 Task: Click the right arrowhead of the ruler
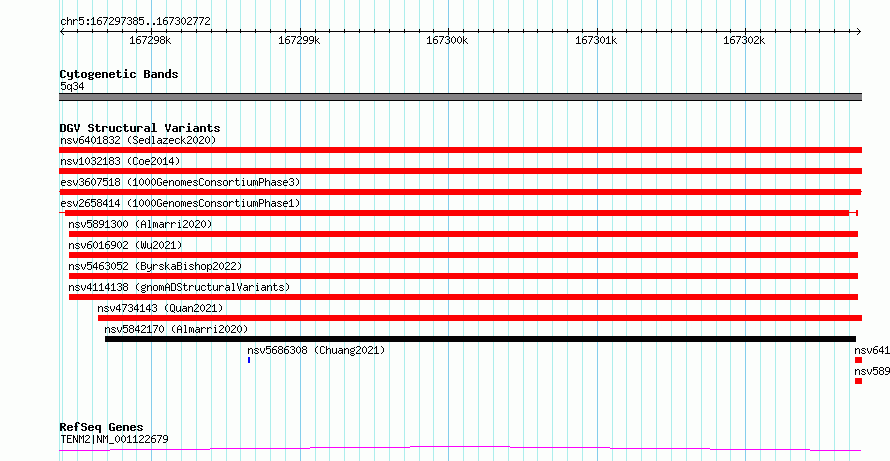click(859, 32)
